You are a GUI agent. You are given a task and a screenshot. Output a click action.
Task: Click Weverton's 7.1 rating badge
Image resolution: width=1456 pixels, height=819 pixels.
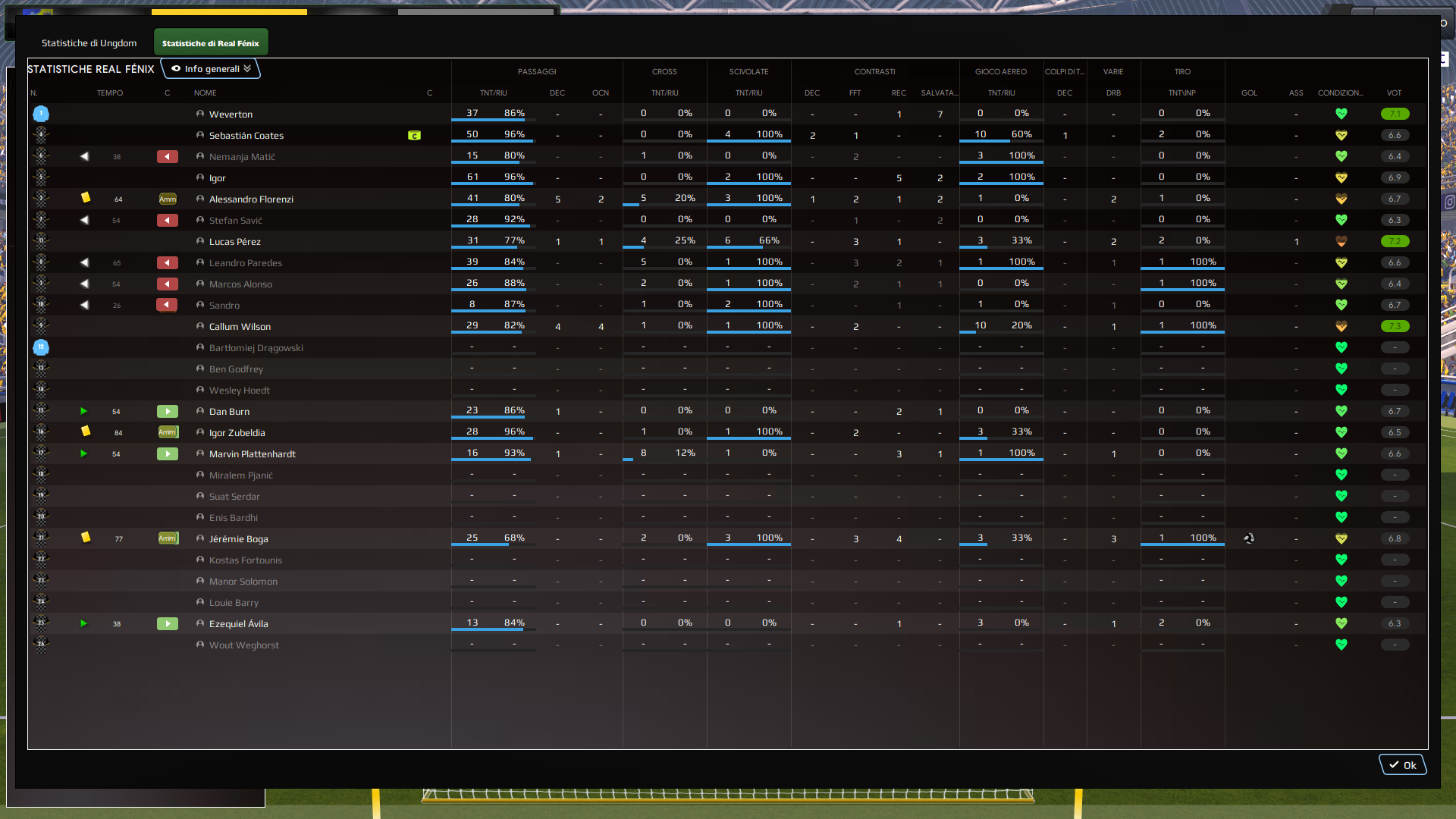[x=1395, y=114]
